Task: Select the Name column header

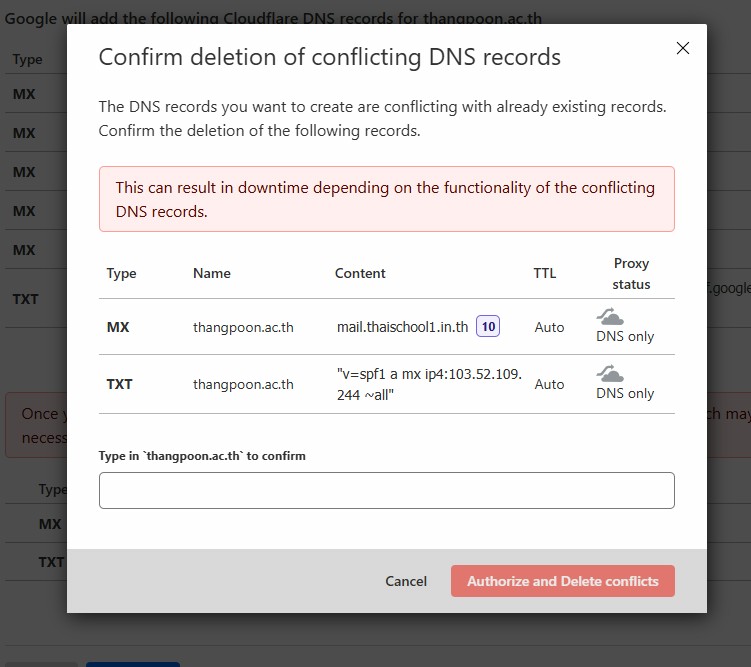Action: [x=212, y=273]
